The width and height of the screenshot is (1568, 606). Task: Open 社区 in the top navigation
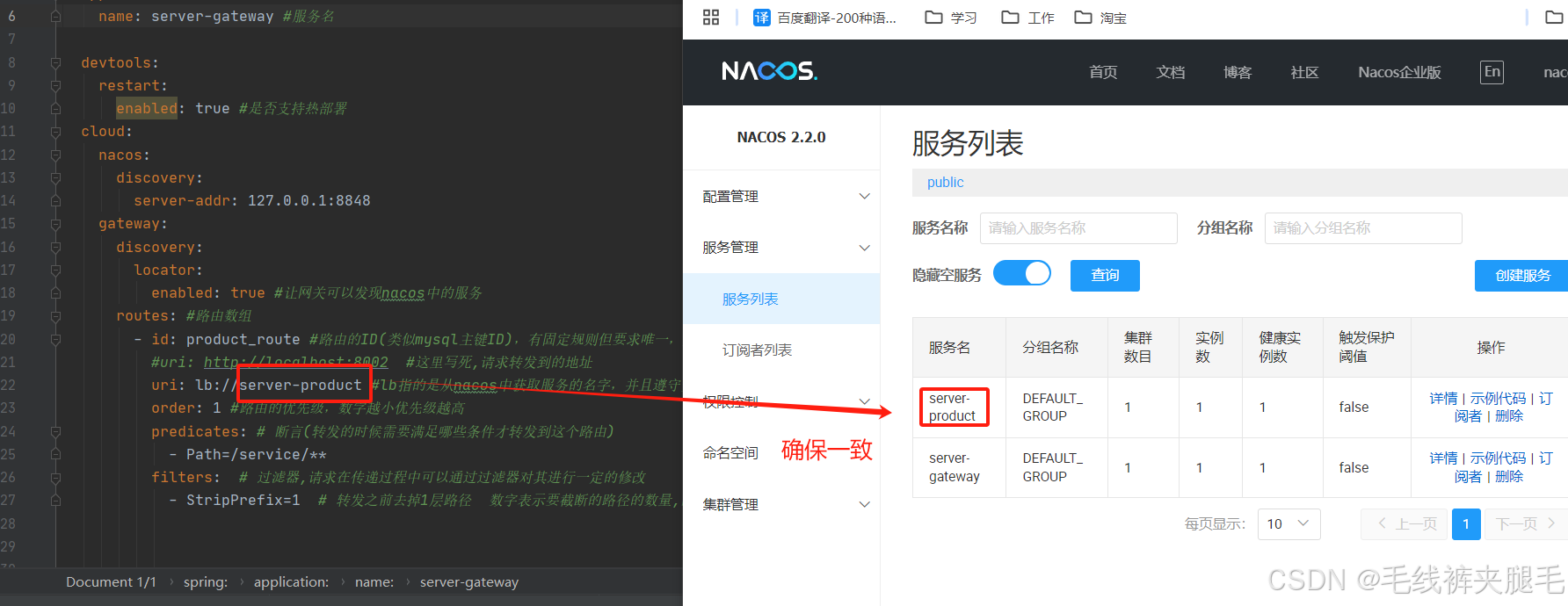(x=1304, y=72)
